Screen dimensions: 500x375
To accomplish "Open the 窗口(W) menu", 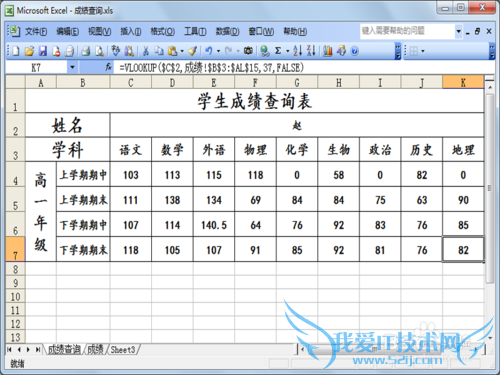I will coord(261,32).
